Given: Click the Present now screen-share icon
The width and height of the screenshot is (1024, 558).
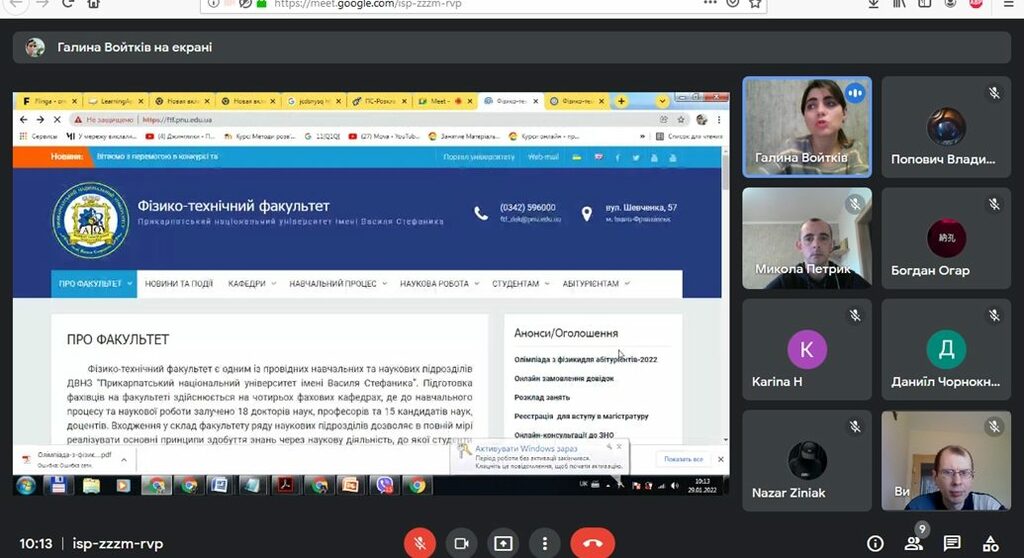Looking at the screenshot, I should coord(502,543).
